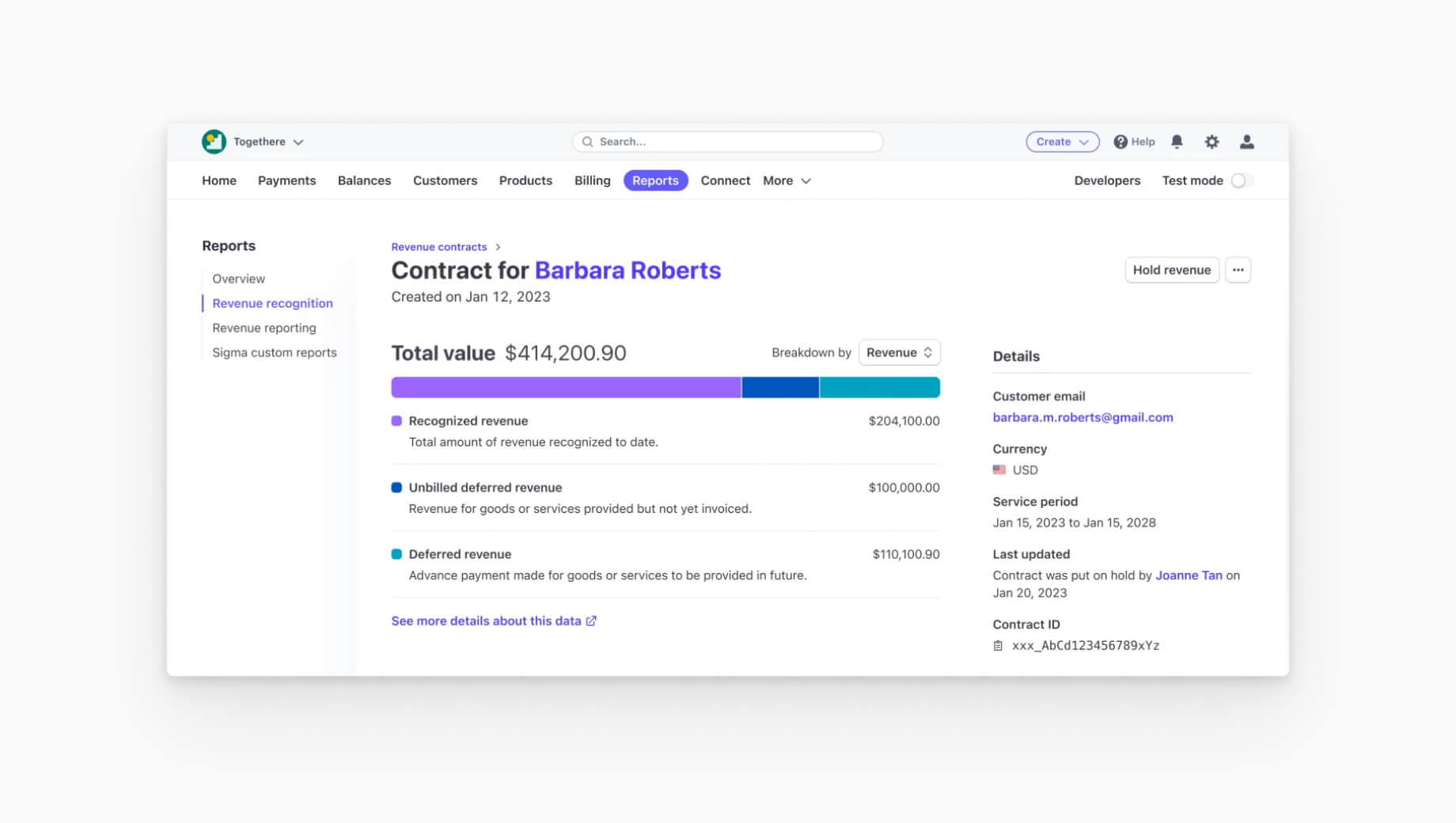The width and height of the screenshot is (1456, 823).
Task: Copy Contract ID using clipboard icon
Action: 998,646
